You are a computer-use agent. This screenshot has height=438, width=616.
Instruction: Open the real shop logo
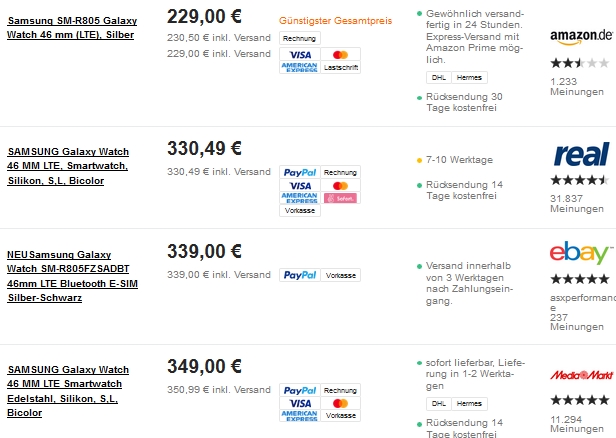click(581, 154)
